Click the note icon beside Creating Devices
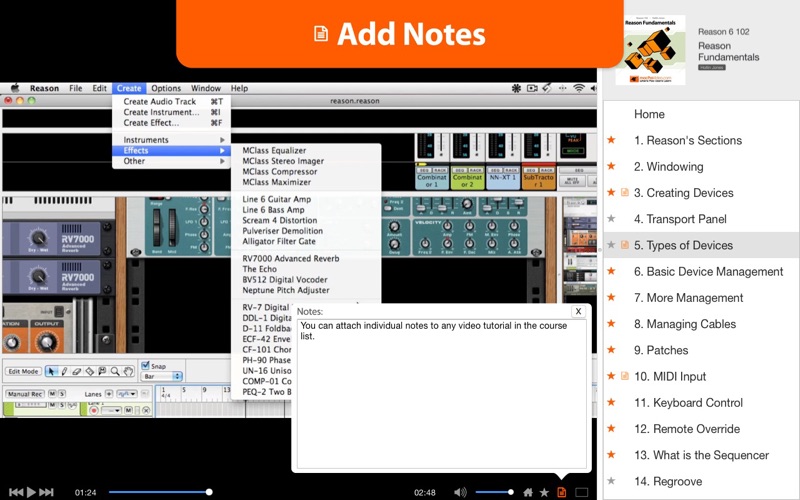Image resolution: width=800 pixels, height=500 pixels. pyautogui.click(x=624, y=192)
